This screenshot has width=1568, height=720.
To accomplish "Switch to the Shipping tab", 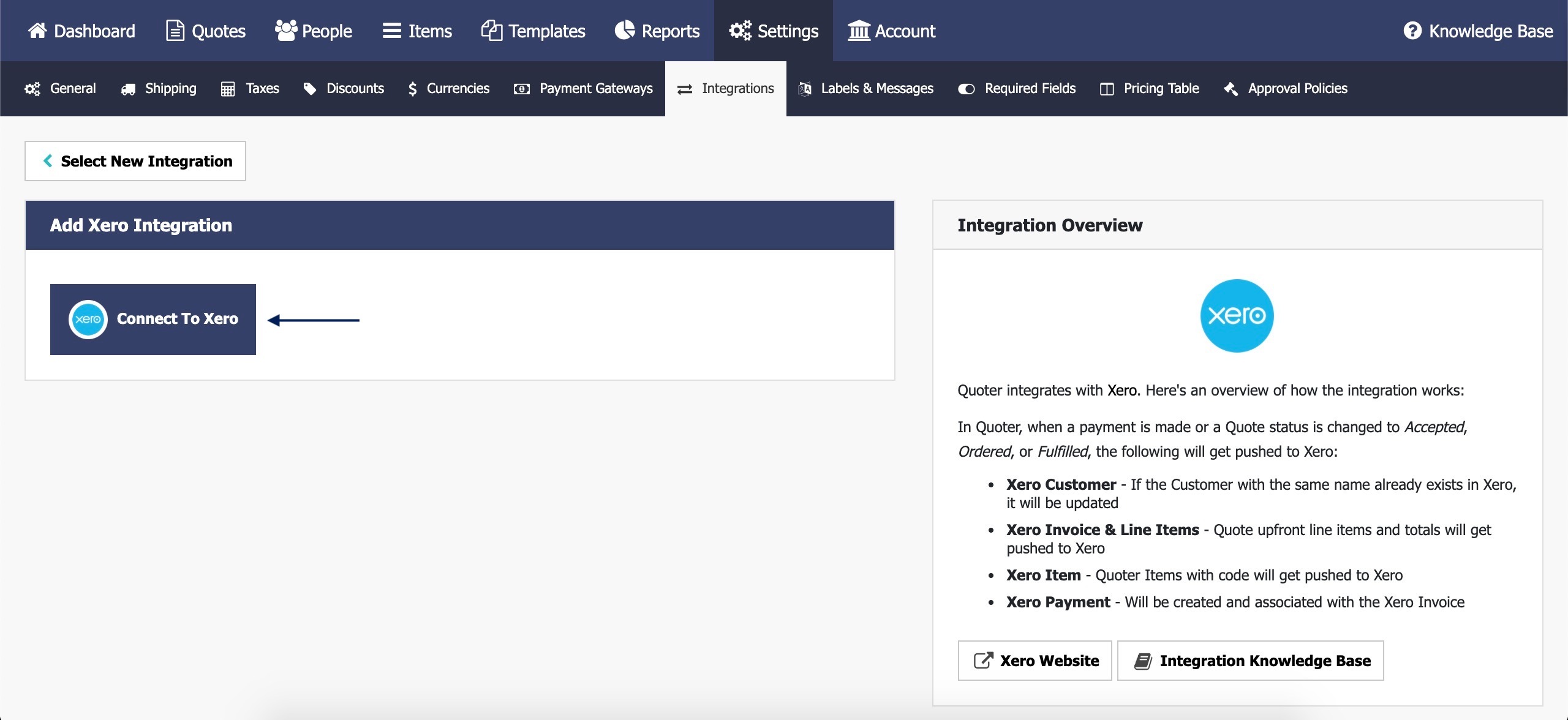I will [159, 89].
